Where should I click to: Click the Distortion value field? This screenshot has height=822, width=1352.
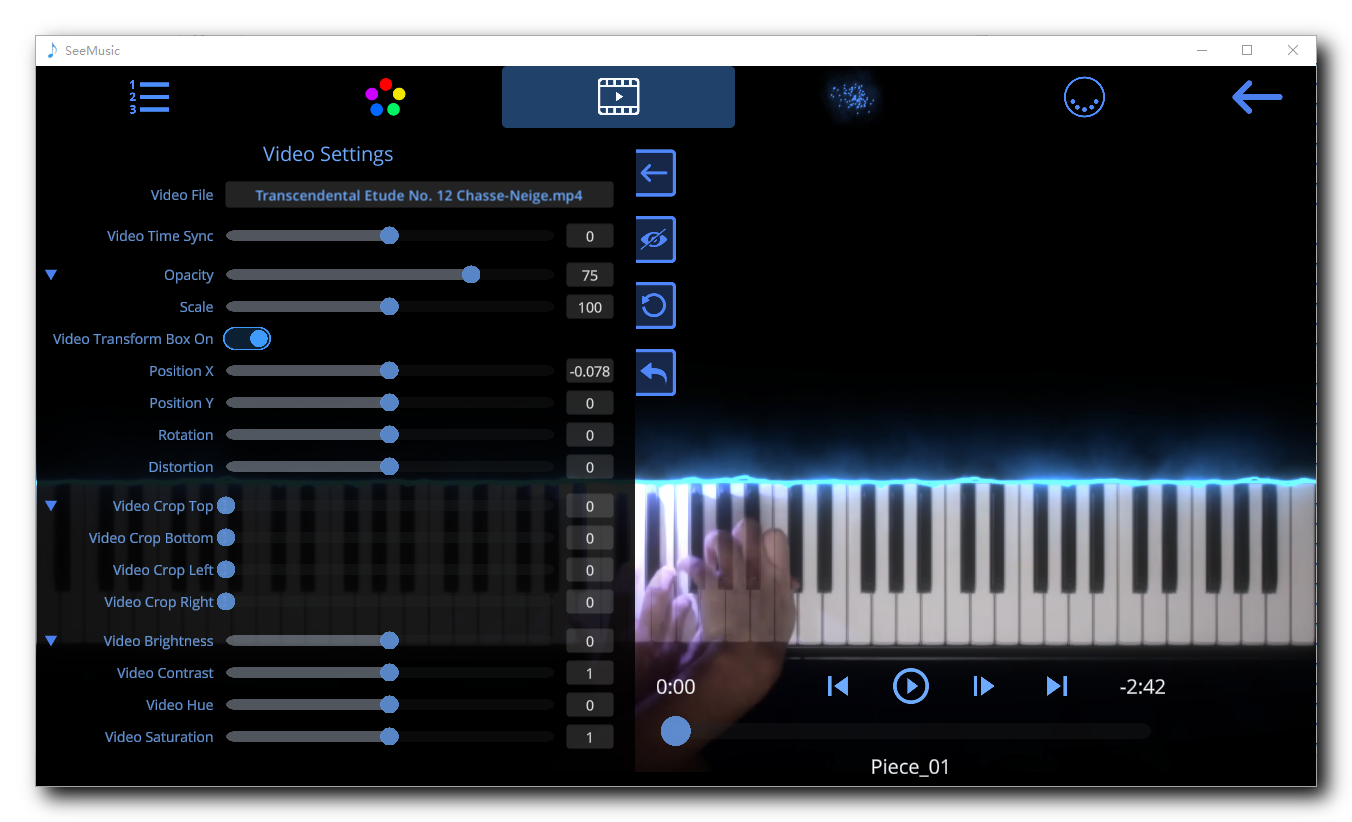(x=590, y=467)
